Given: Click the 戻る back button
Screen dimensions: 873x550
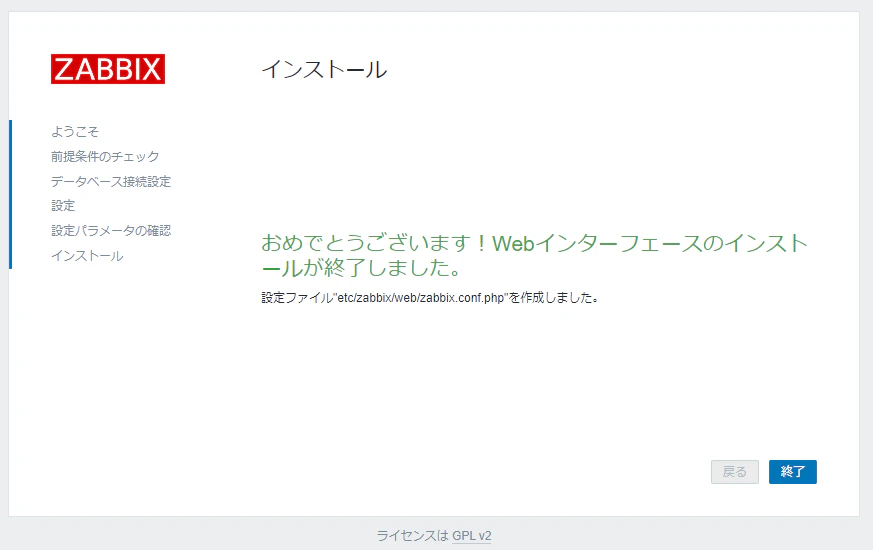Looking at the screenshot, I should [x=734, y=472].
